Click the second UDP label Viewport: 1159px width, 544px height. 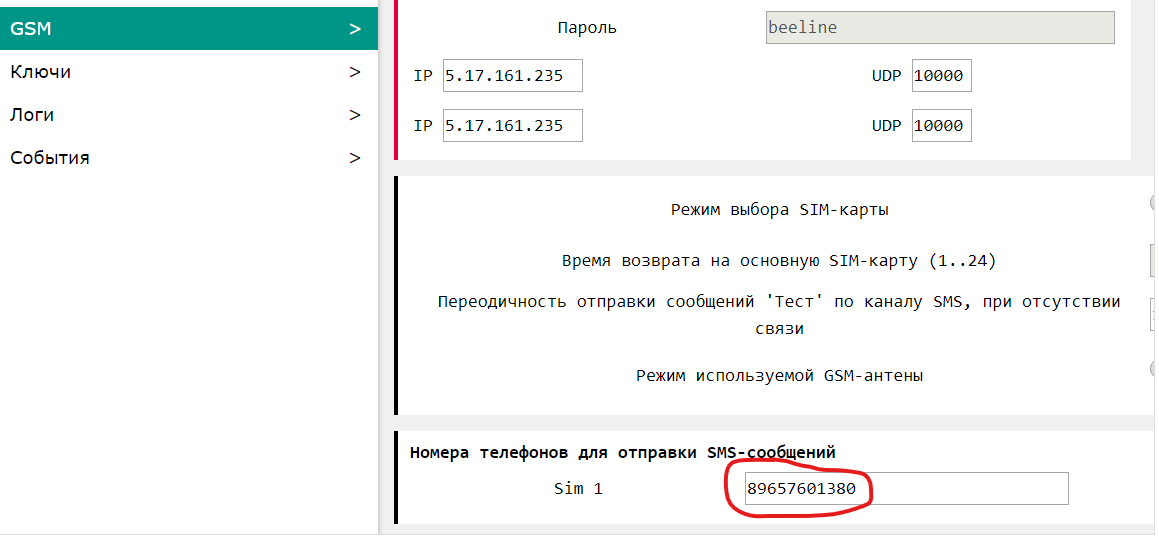(886, 126)
